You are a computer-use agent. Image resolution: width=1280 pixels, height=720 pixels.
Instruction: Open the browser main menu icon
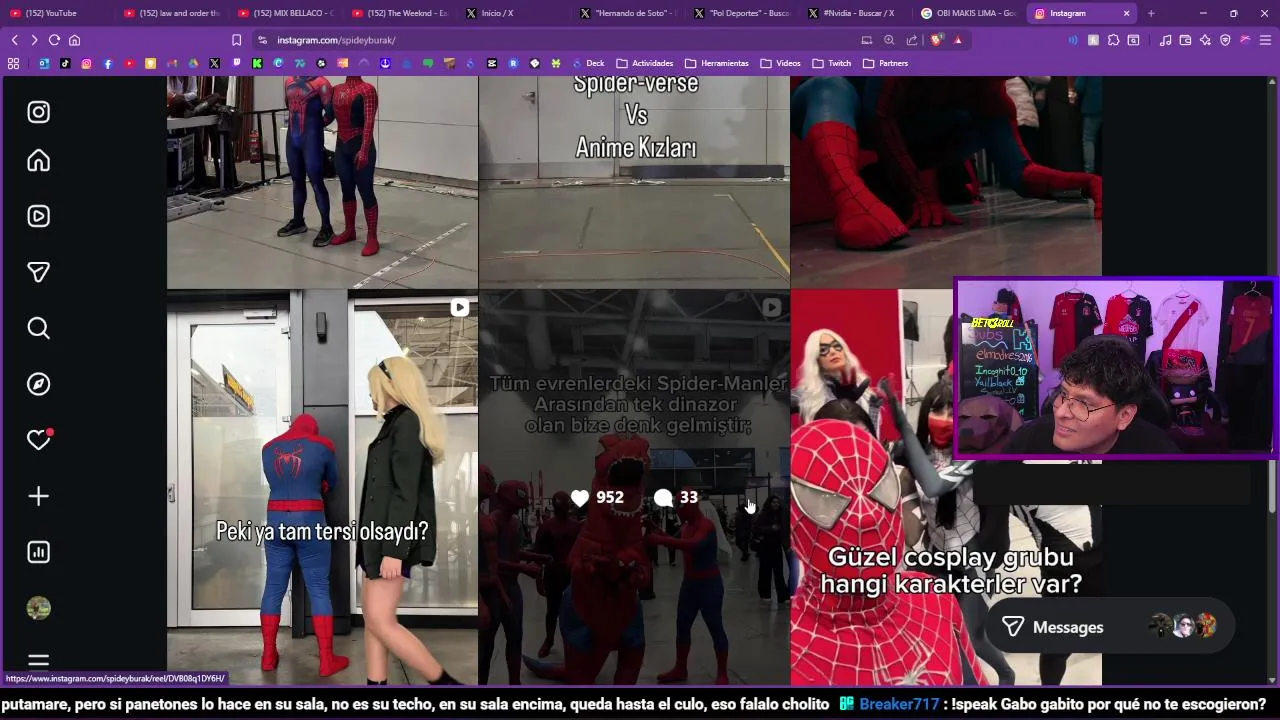pyautogui.click(x=1265, y=40)
